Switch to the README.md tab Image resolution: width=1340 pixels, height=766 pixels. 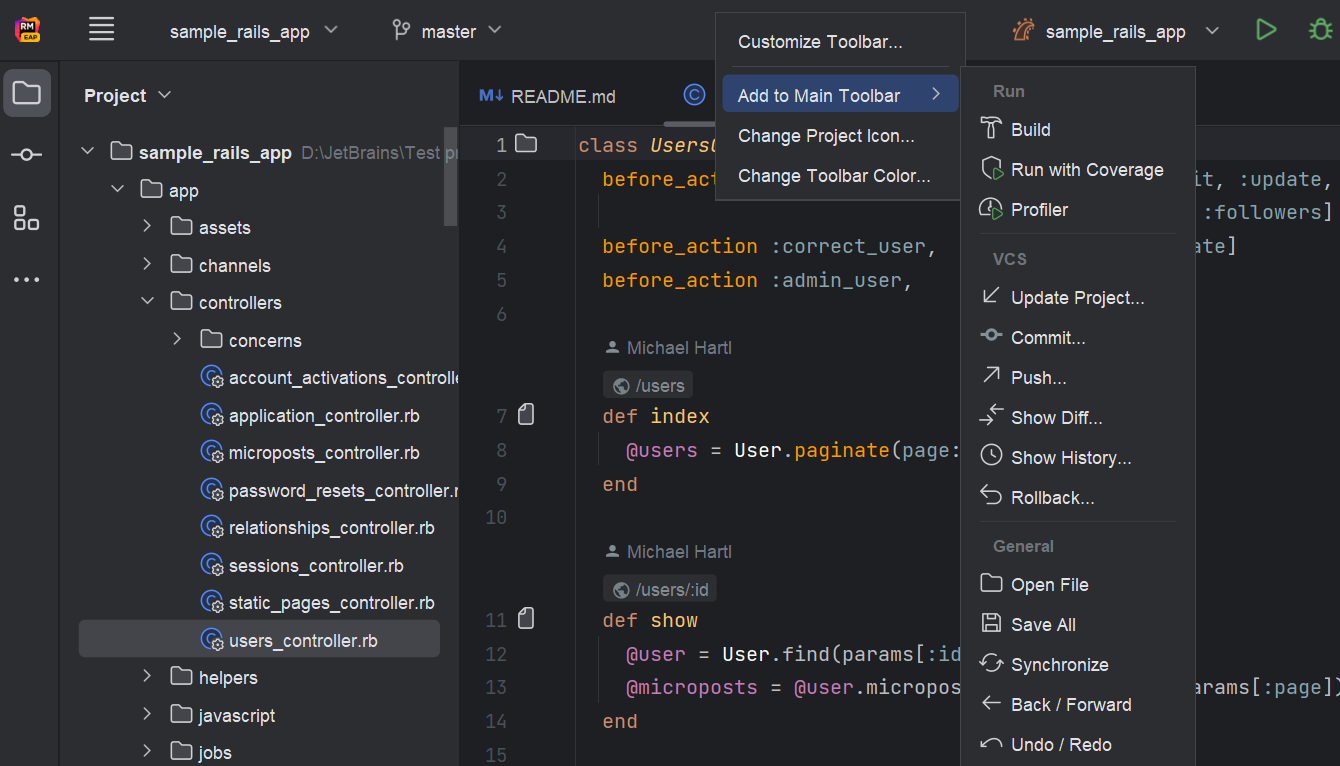(548, 96)
